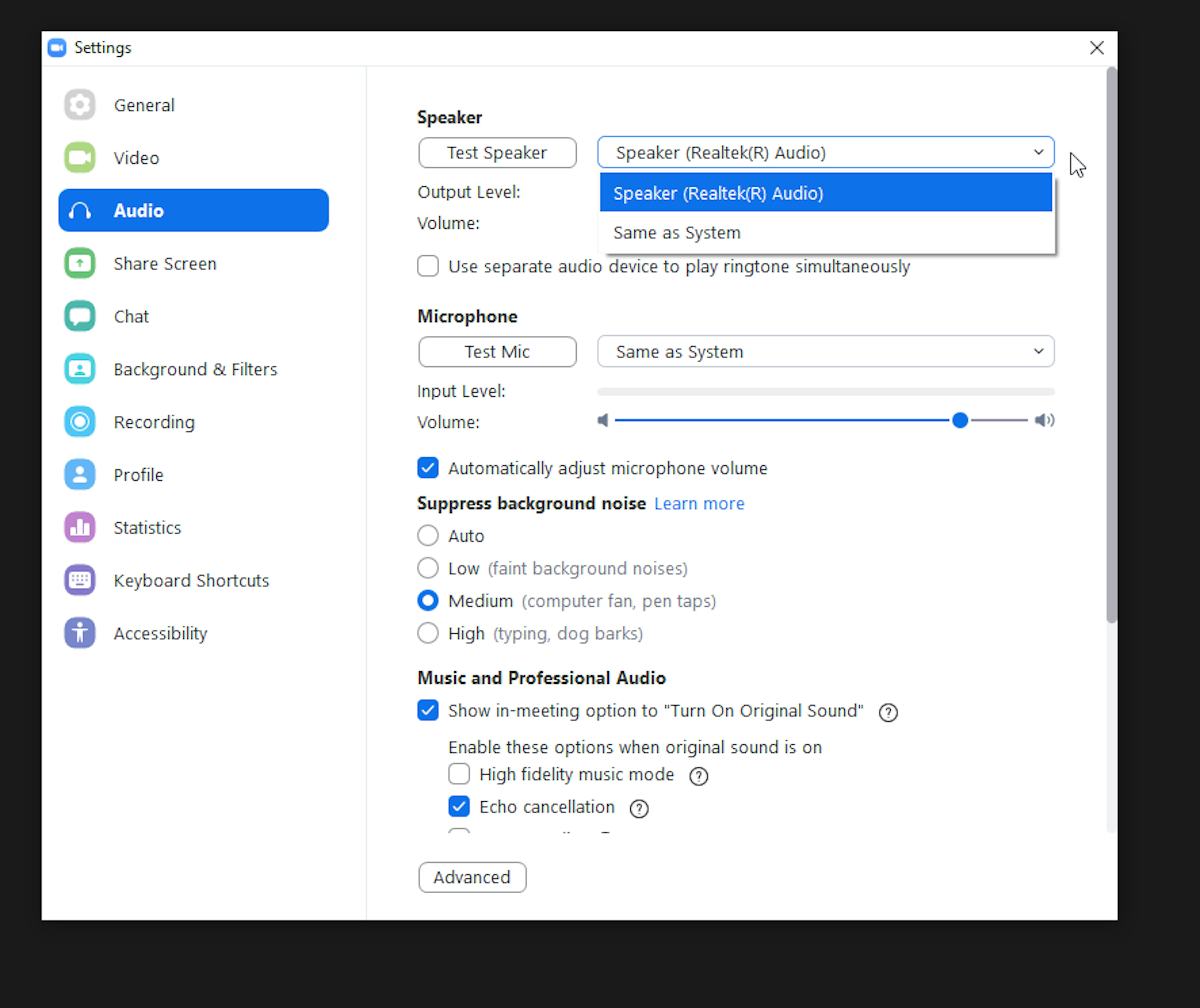Viewport: 1200px width, 1008px height.
Task: Click the microphone volume slider handle
Action: tap(960, 421)
